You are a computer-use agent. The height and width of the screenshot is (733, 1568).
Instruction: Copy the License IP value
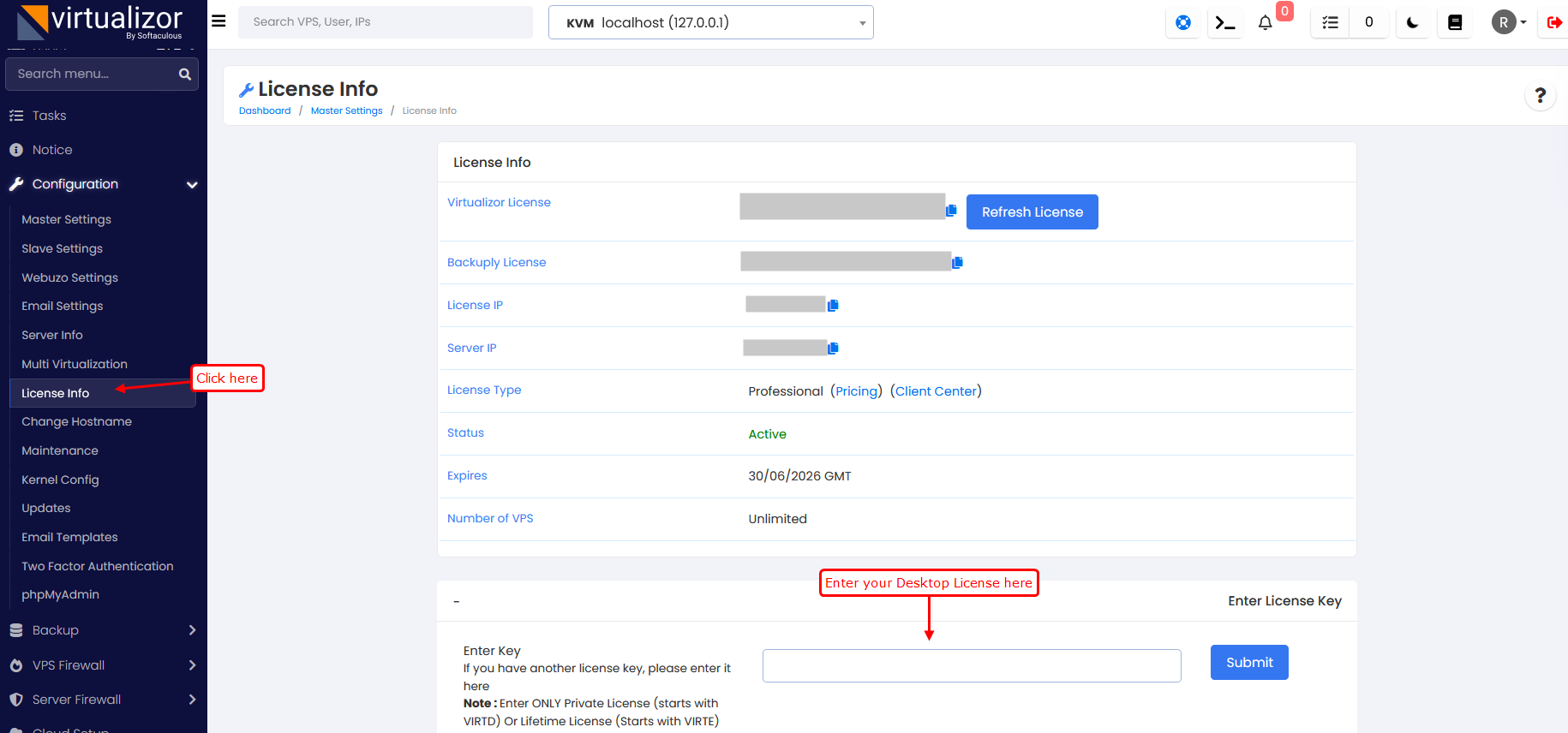click(833, 305)
